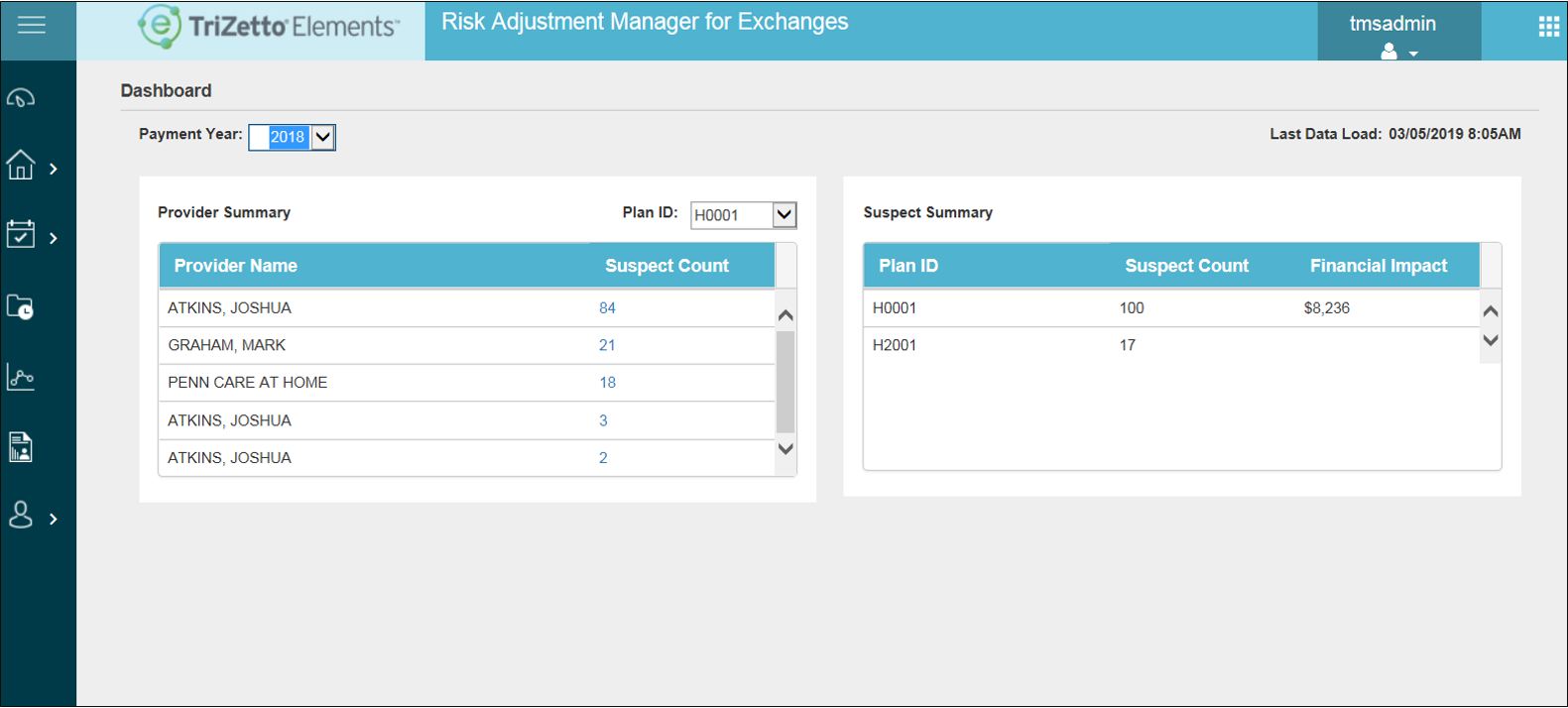Open suspect count link 21
The image size is (1568, 708).
tap(607, 345)
